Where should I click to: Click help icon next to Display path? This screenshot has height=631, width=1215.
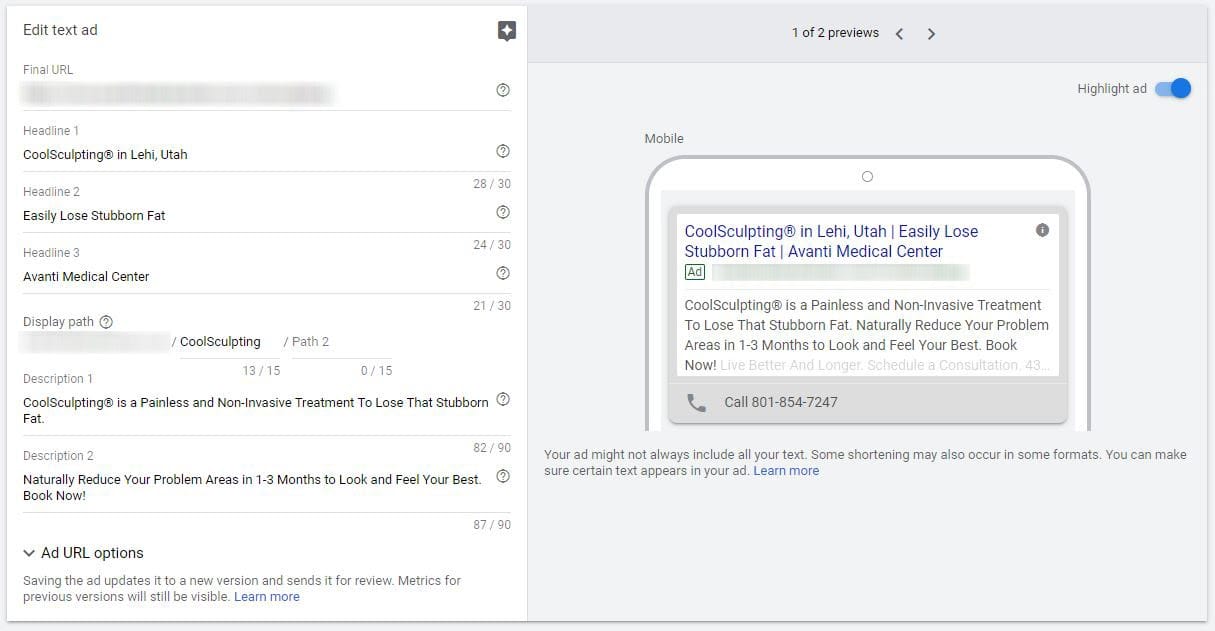tap(106, 322)
